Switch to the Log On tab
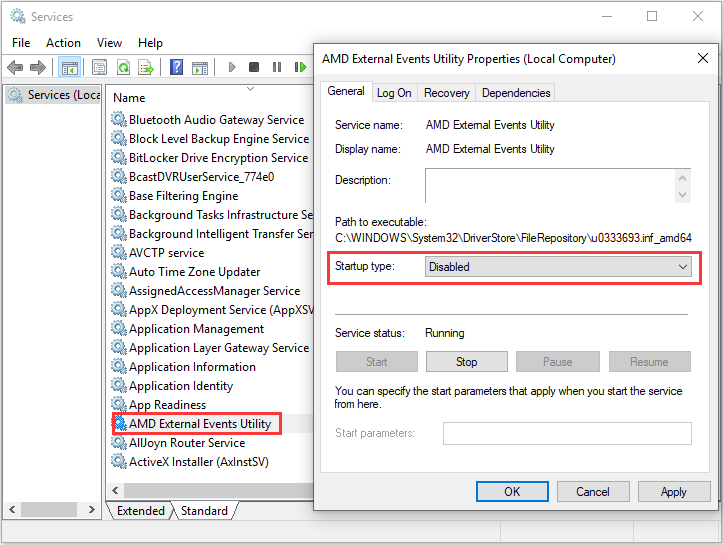 (394, 93)
